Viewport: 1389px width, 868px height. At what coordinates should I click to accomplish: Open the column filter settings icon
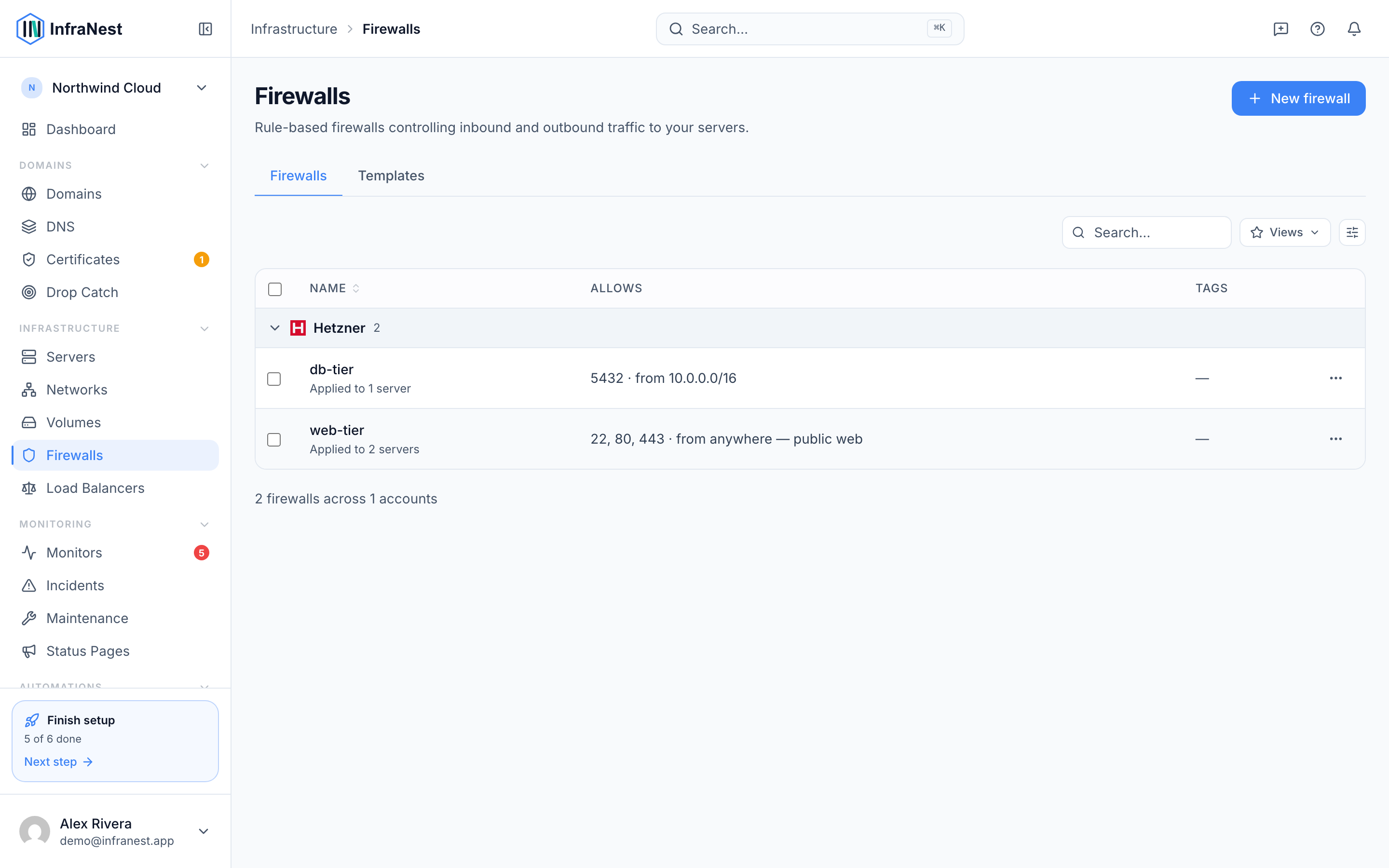1352,232
